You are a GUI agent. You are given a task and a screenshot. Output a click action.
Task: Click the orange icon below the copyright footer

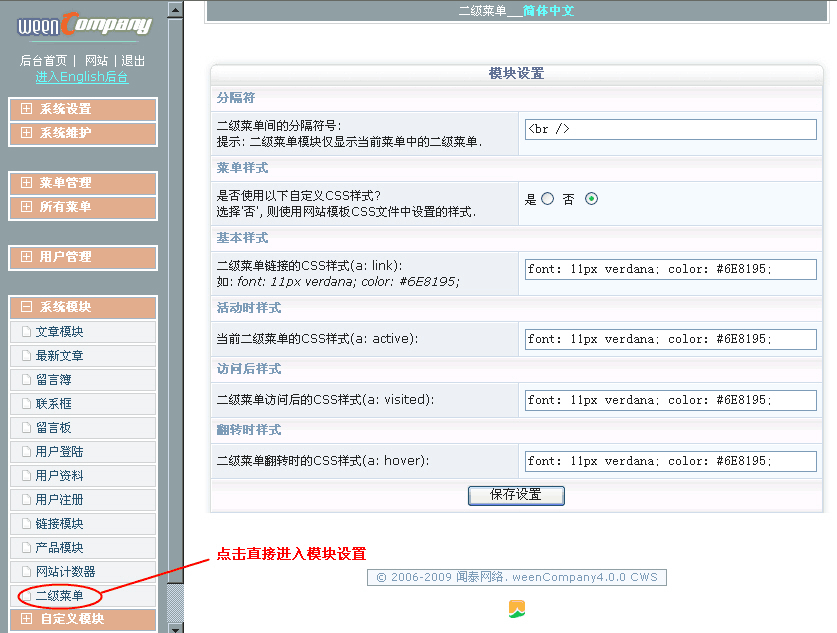[x=517, y=609]
